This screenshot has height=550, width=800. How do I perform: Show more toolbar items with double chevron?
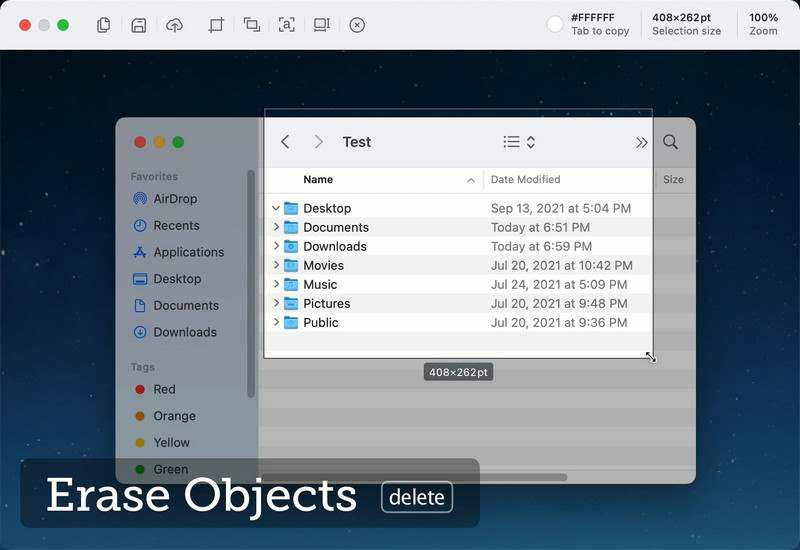coord(641,143)
